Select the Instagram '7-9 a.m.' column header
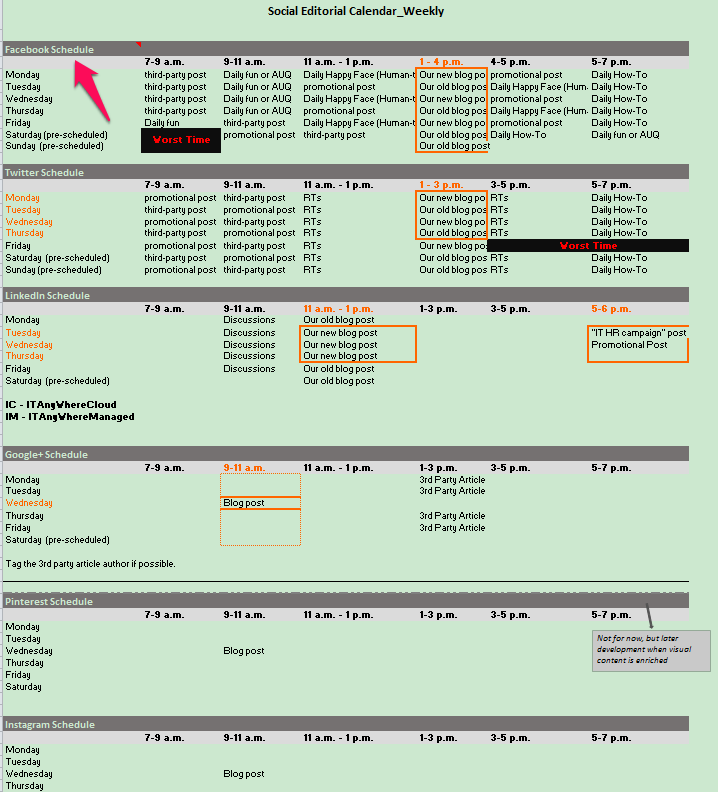718x792 pixels. pyautogui.click(x=164, y=738)
